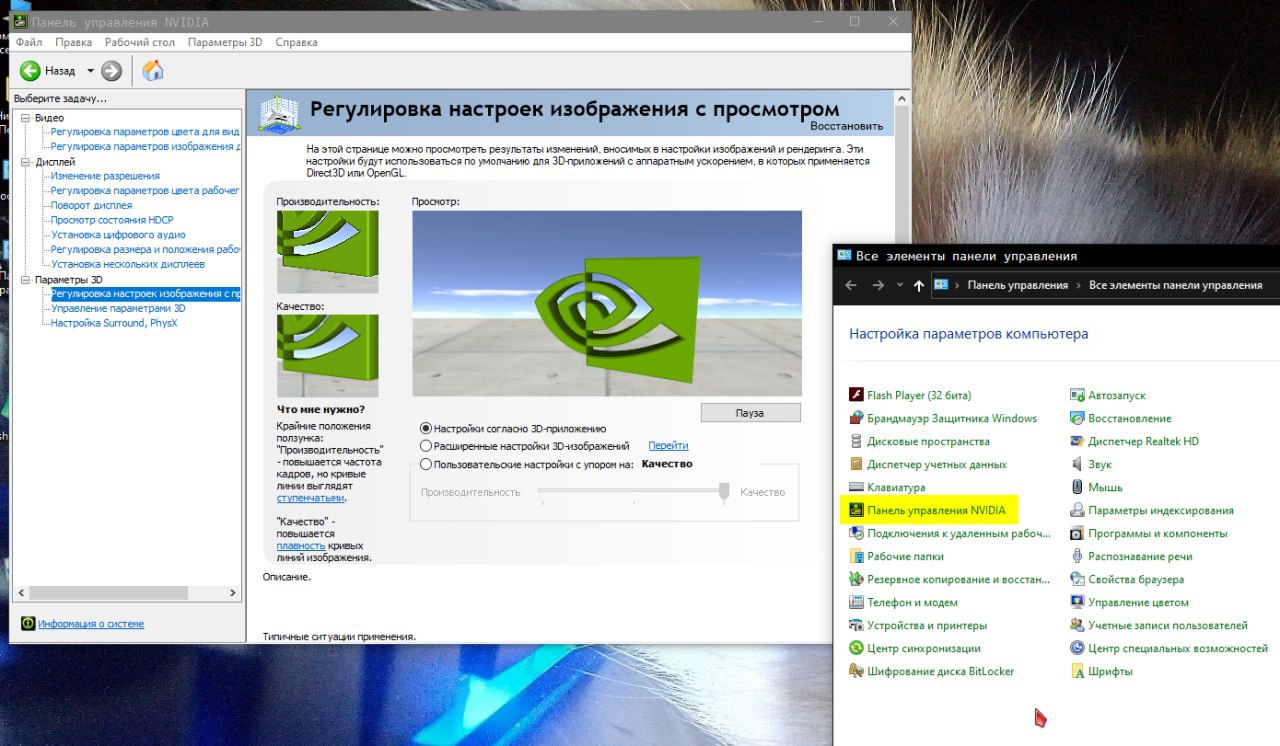Select Управление параметрами 3D item
Screen dimensions: 1280x746
118,309
